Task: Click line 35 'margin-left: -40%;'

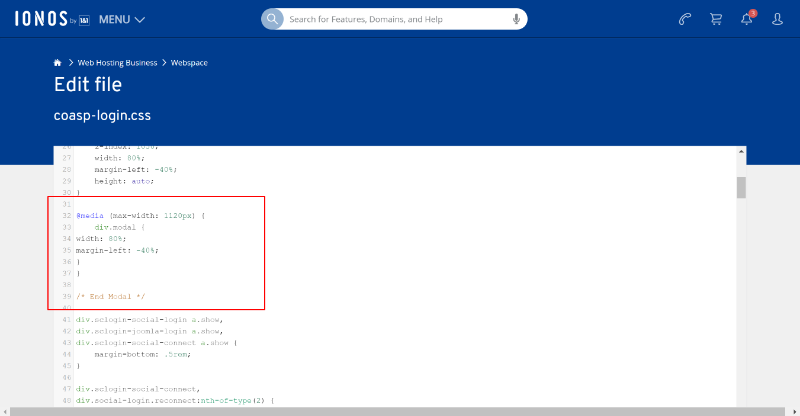Action: [x=117, y=250]
